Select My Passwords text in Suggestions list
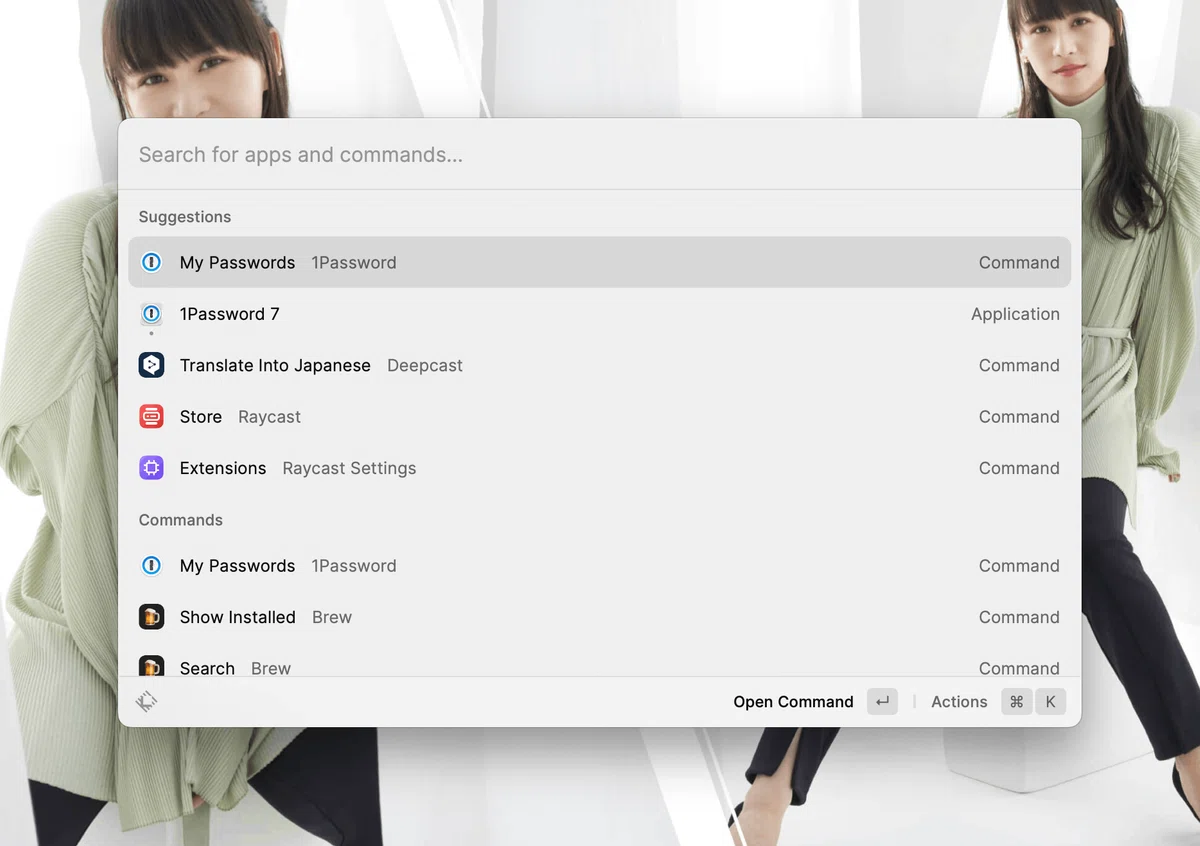The width and height of the screenshot is (1200, 846). tap(237, 263)
